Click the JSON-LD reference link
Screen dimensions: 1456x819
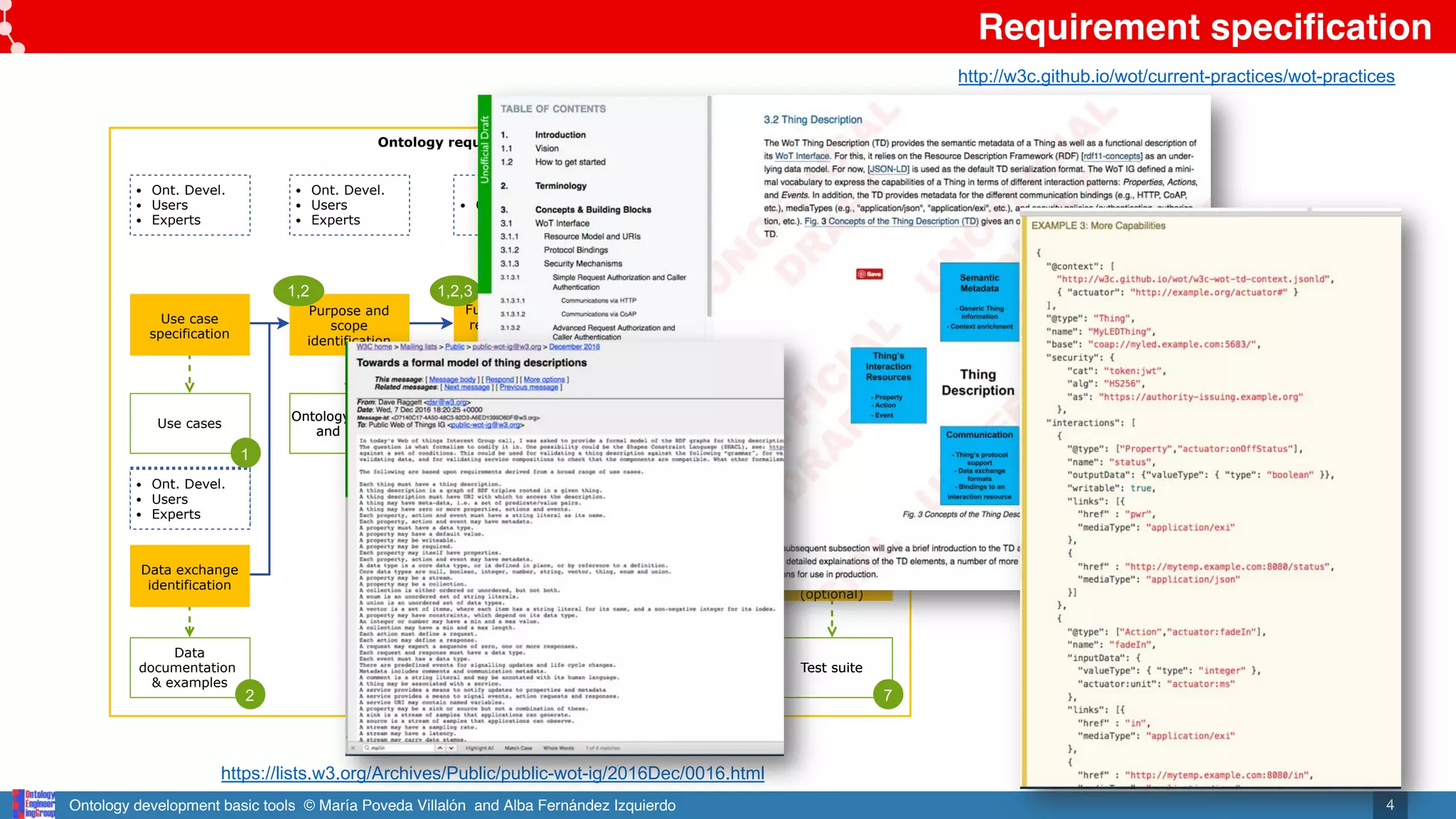point(889,169)
